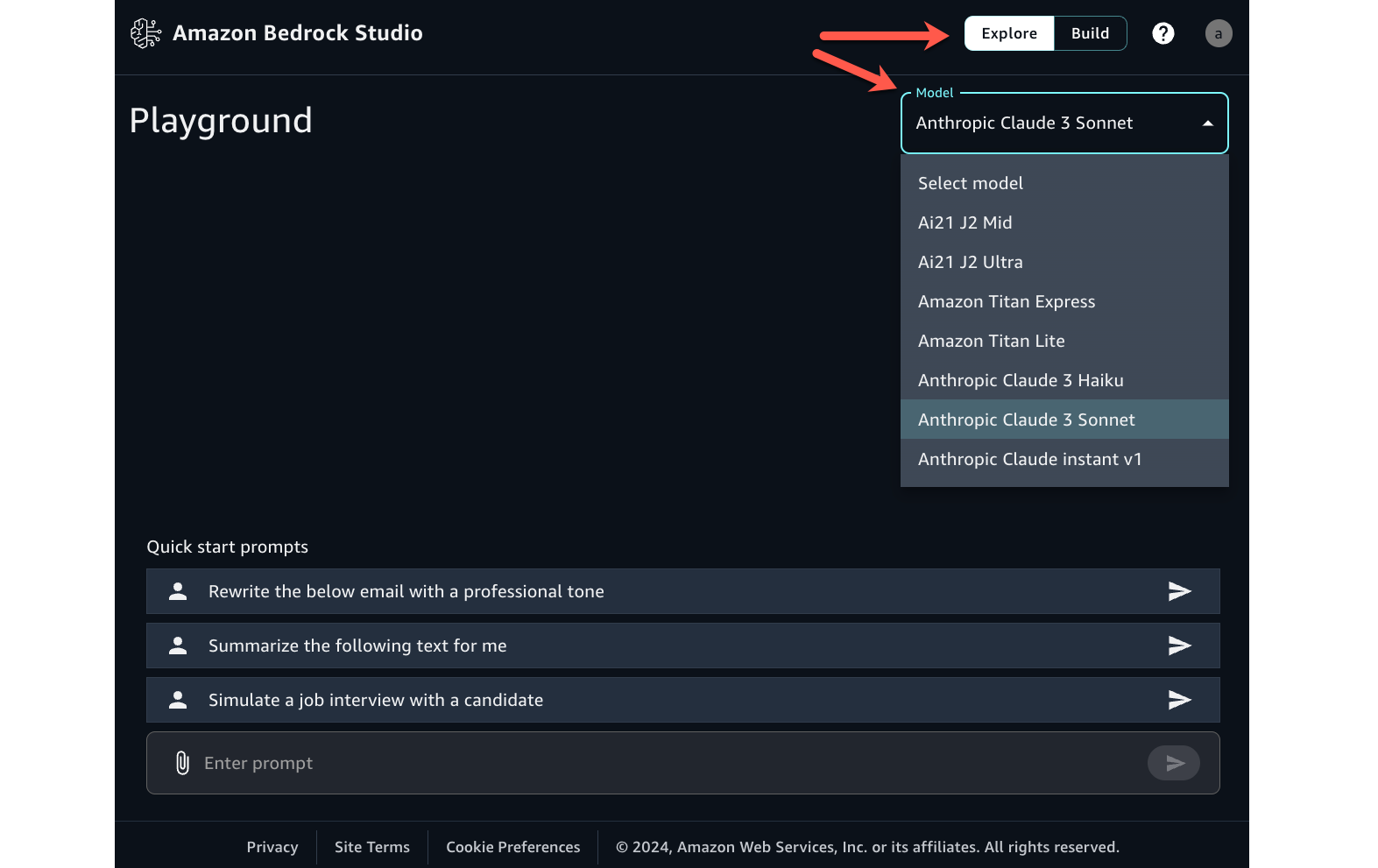The width and height of the screenshot is (1378, 868).
Task: Open the user avatar menu
Action: coord(1219,33)
